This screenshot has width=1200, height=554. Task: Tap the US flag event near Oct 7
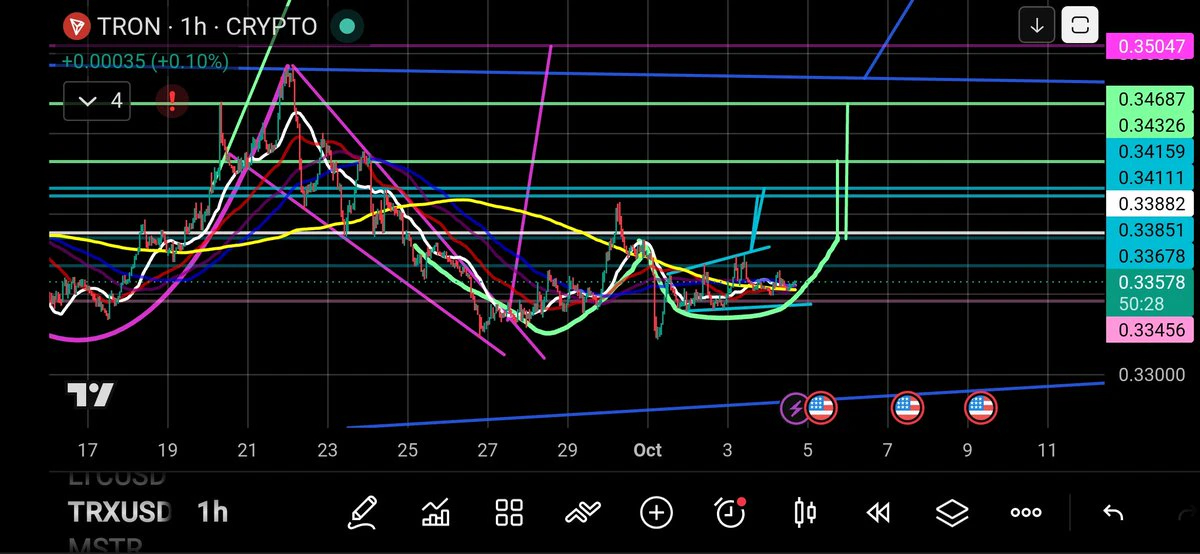tap(906, 407)
